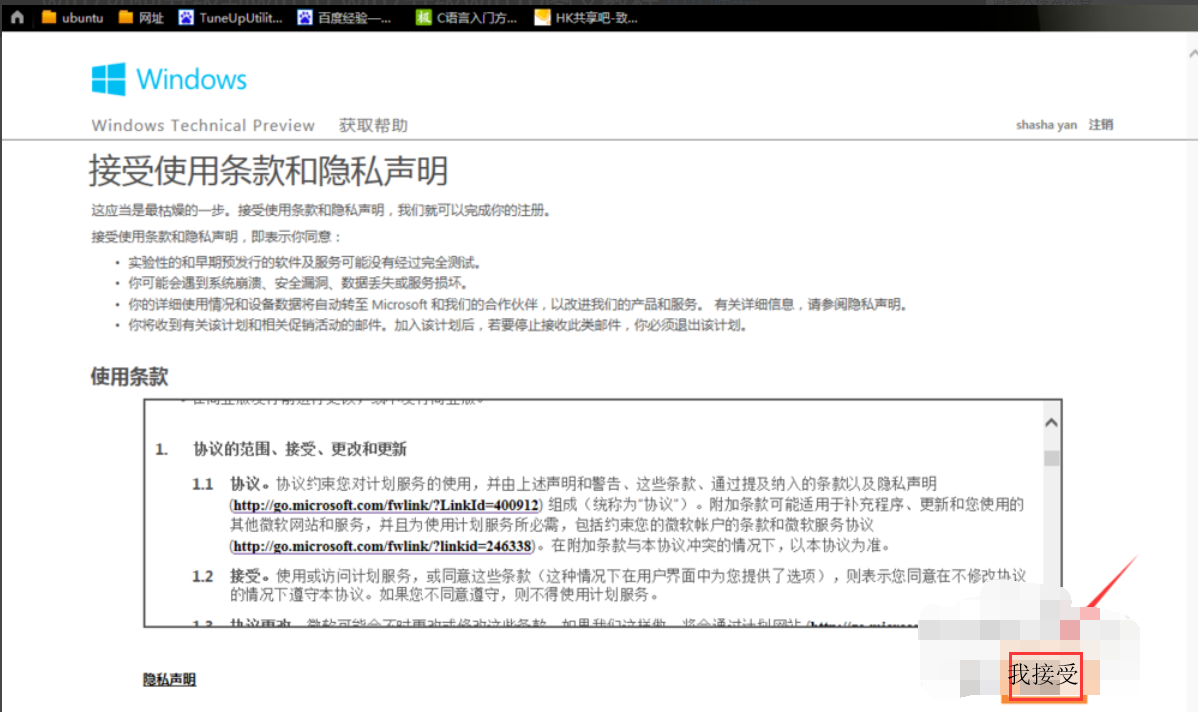1198x712 pixels.
Task: Click the scrollbar up arrow
Action: coord(1051,421)
